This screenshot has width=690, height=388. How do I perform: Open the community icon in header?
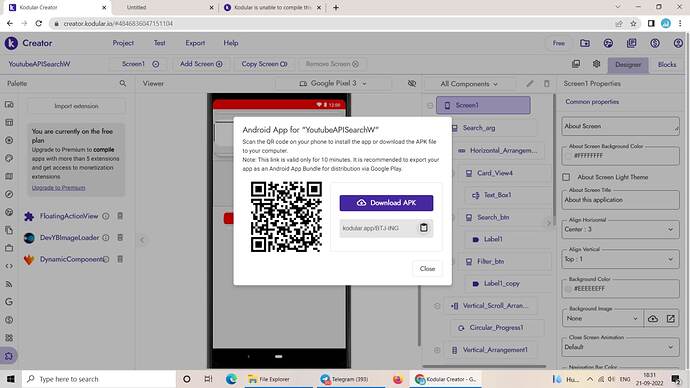pos(608,43)
